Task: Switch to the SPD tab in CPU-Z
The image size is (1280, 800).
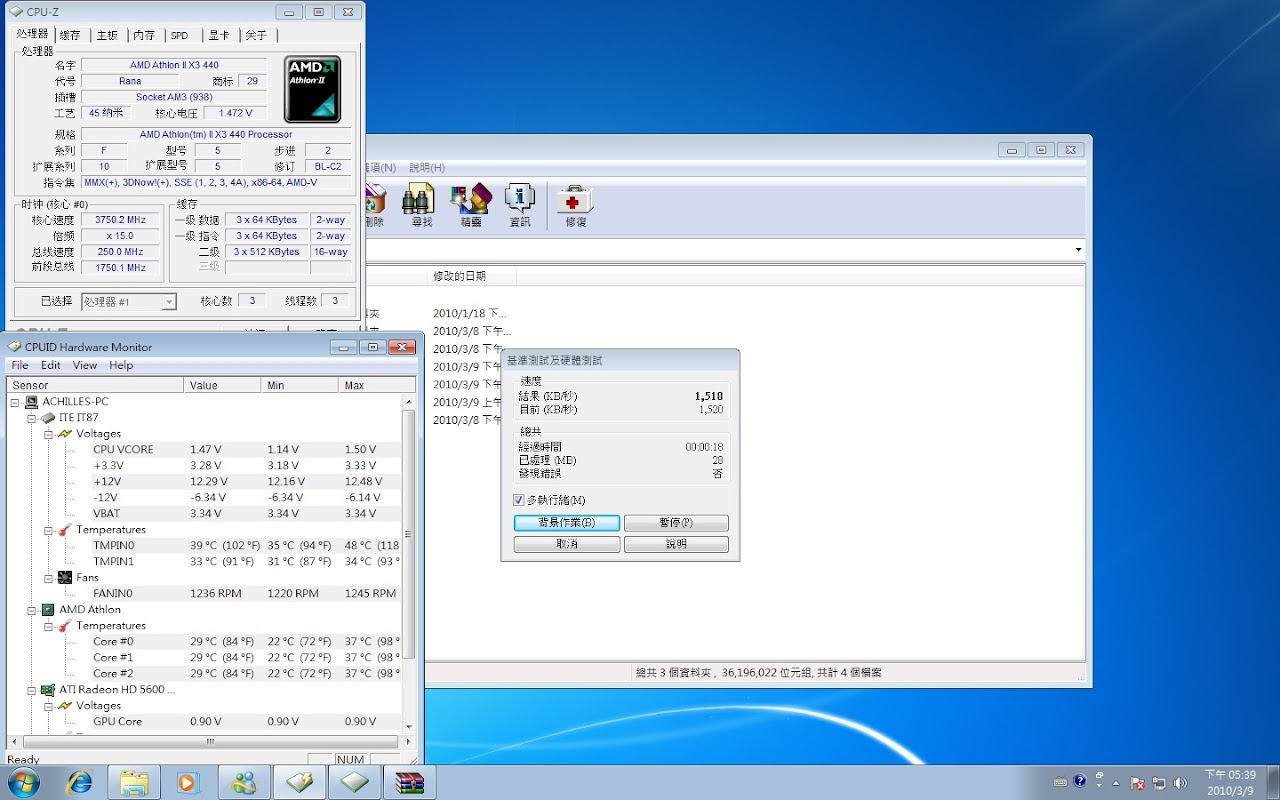Action: point(180,35)
